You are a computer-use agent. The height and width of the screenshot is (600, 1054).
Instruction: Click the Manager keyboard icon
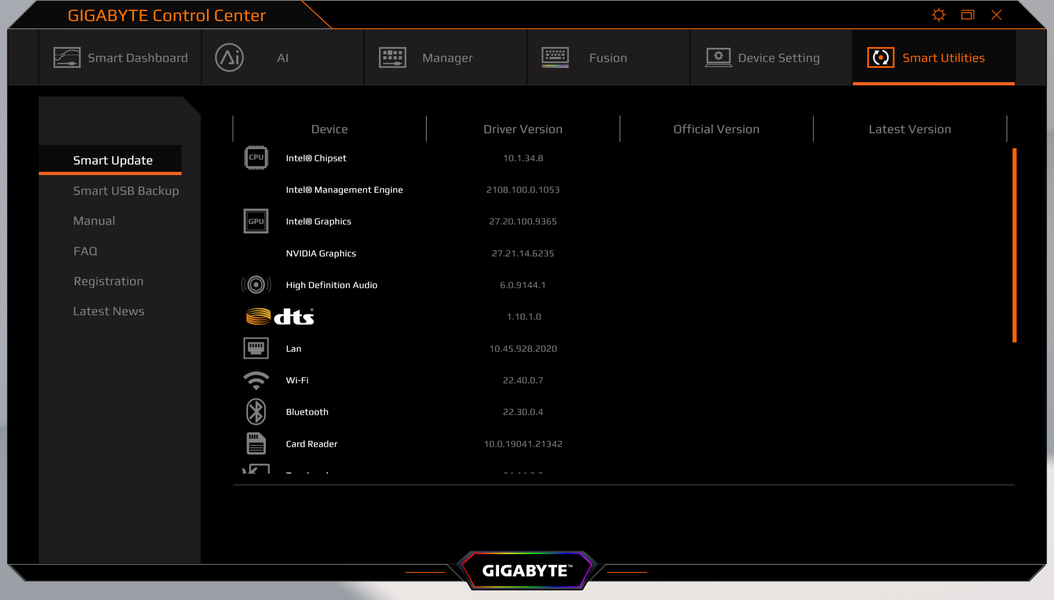[393, 58]
